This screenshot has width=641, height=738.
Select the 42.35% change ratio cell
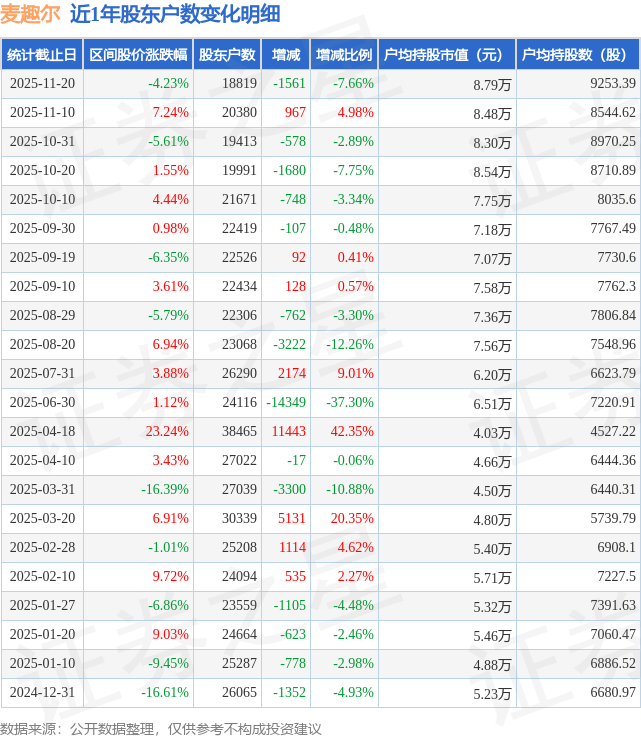coord(354,432)
